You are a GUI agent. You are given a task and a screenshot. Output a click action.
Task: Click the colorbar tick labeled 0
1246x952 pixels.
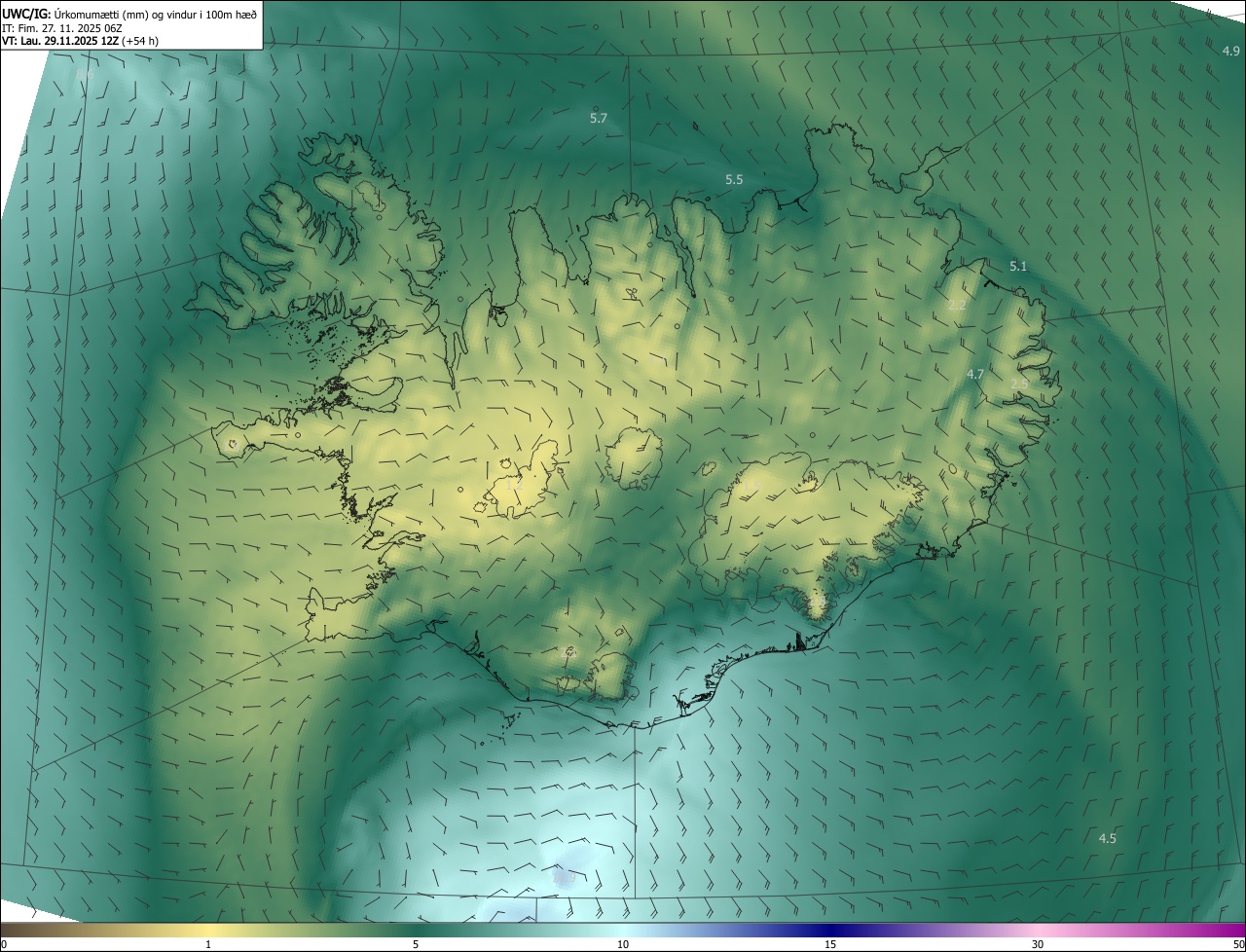click(4, 944)
